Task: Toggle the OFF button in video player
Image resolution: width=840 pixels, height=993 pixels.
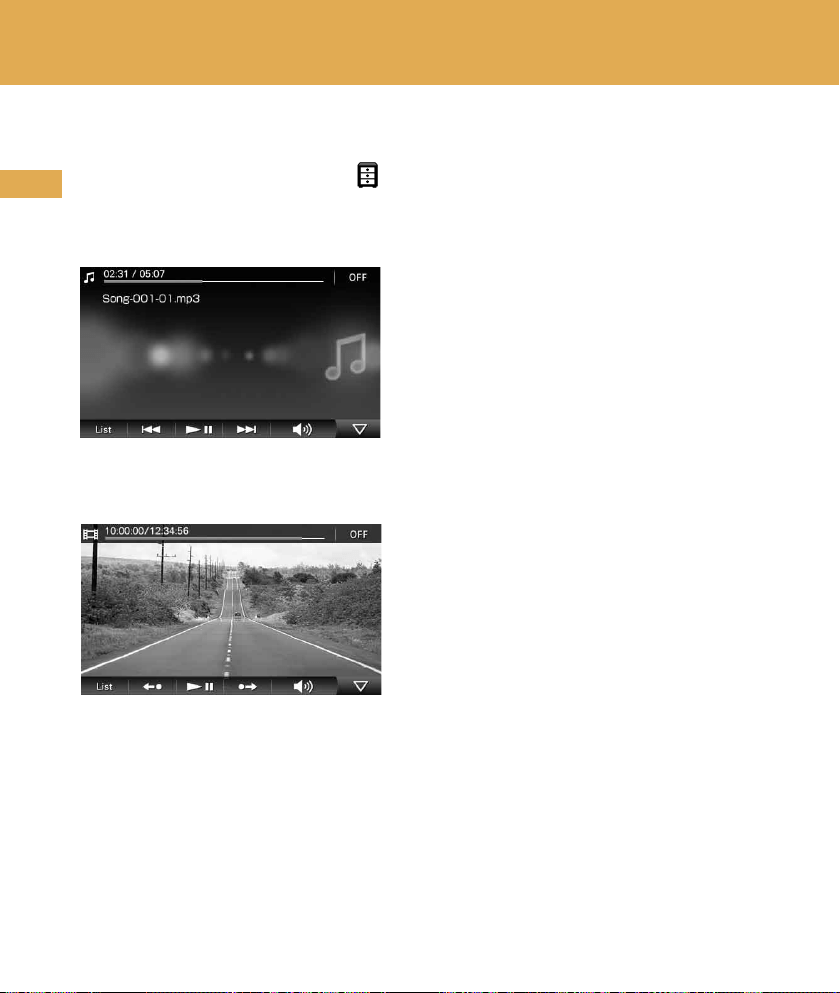Action: click(359, 534)
